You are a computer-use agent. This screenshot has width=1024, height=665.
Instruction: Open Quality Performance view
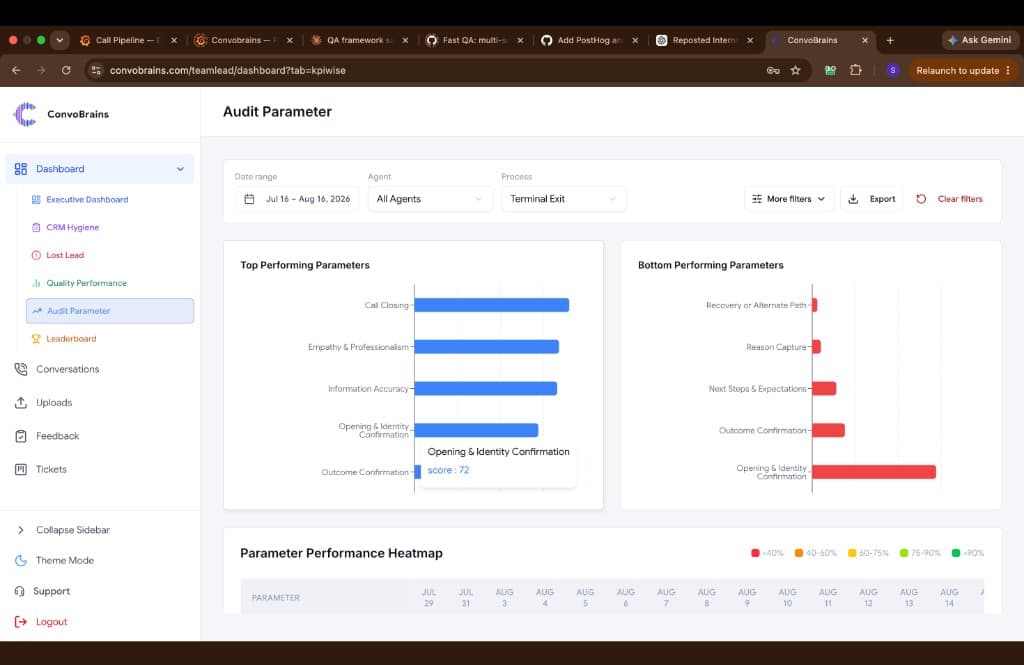click(86, 283)
